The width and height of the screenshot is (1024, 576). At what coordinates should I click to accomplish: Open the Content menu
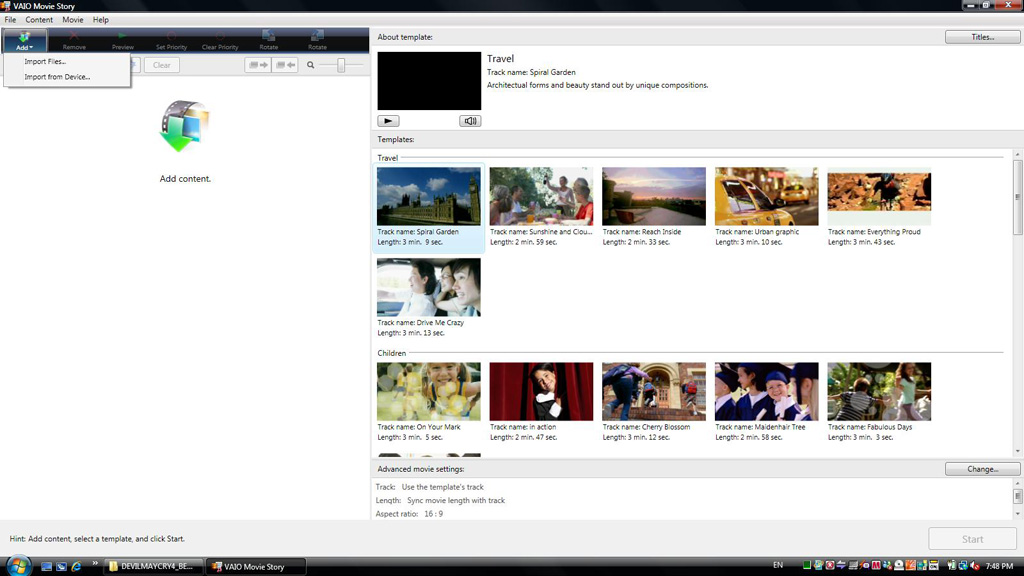pos(39,20)
